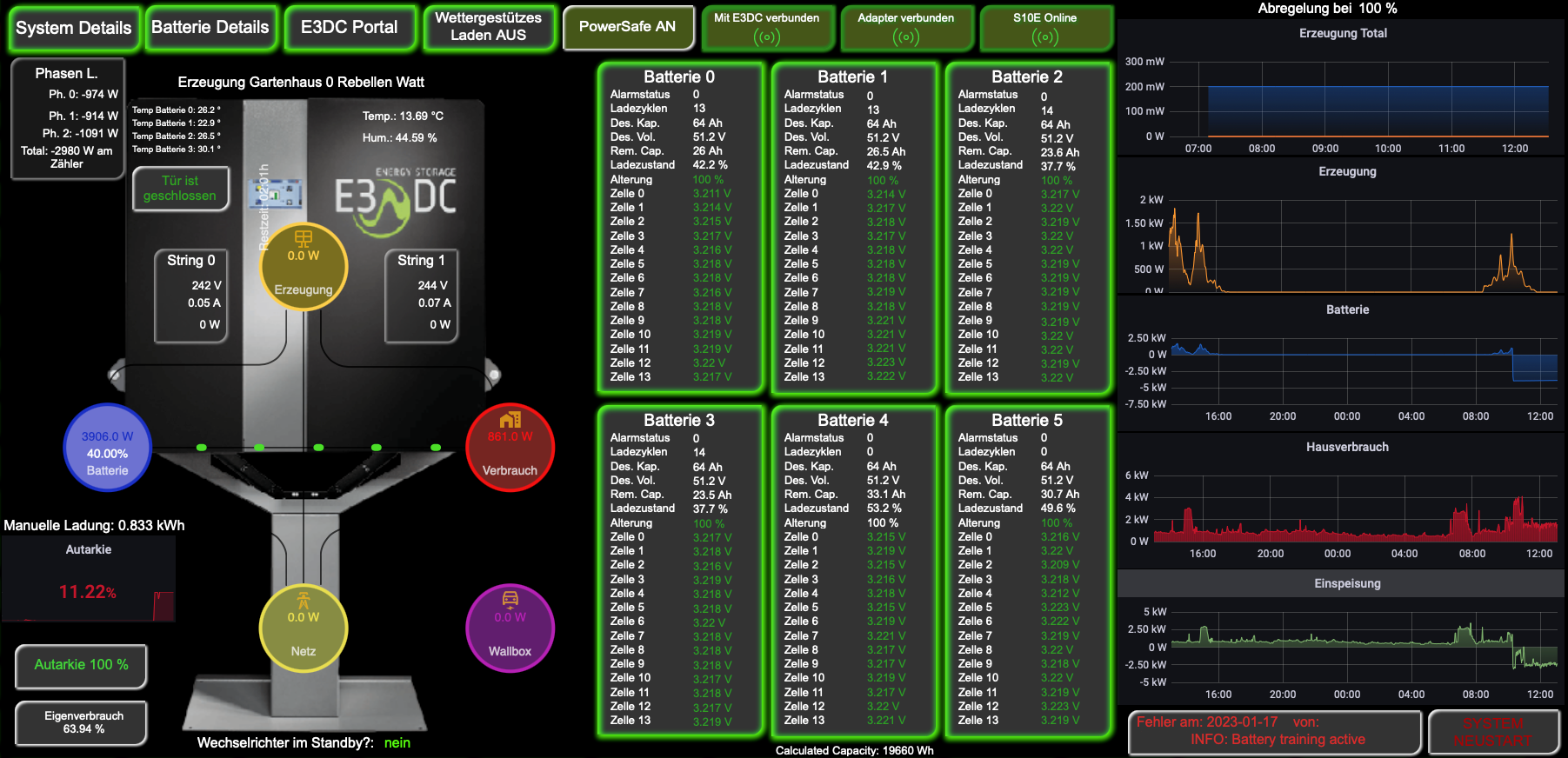The width and height of the screenshot is (1568, 758).
Task: Click the Erzeugung chart title
Action: 1347,171
